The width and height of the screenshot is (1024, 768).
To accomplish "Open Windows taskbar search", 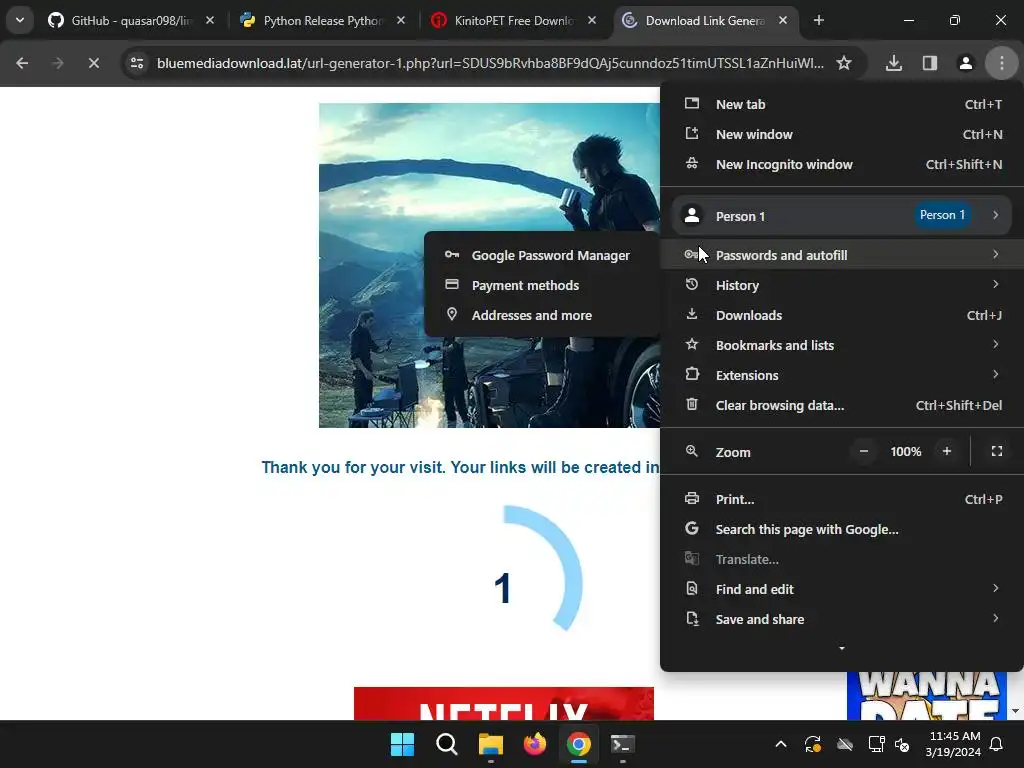I will pos(447,744).
